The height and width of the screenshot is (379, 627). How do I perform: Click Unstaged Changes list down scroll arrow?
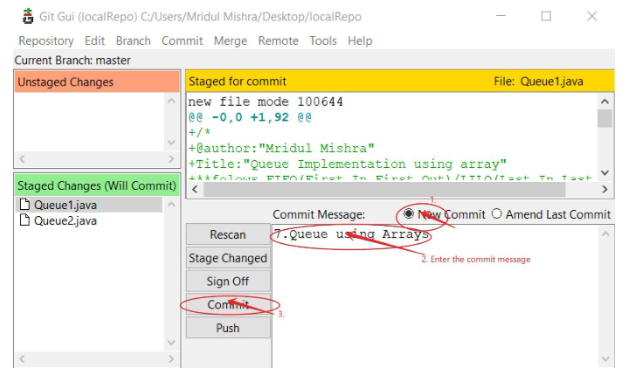(x=172, y=142)
